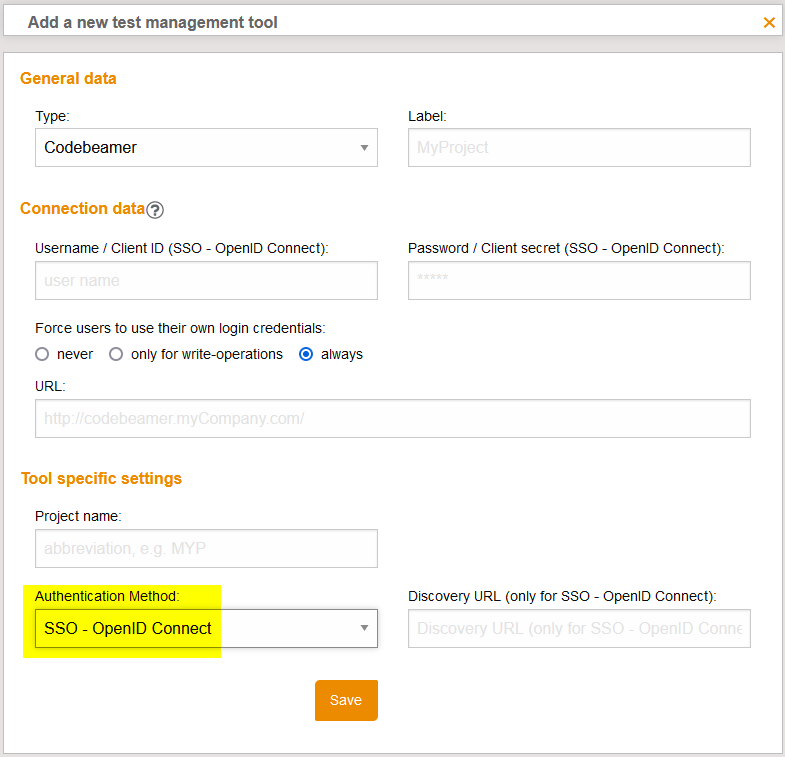Image resolution: width=785 pixels, height=757 pixels.
Task: Select the 'never' radio option
Action: (42, 354)
